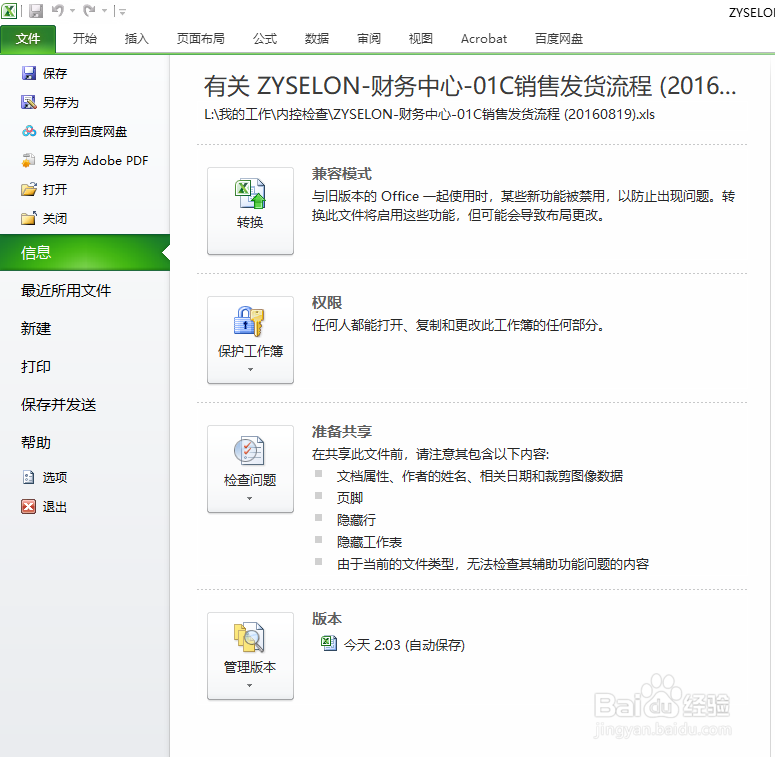Select the 文件 tab
This screenshot has height=757, width=775.
[28, 39]
